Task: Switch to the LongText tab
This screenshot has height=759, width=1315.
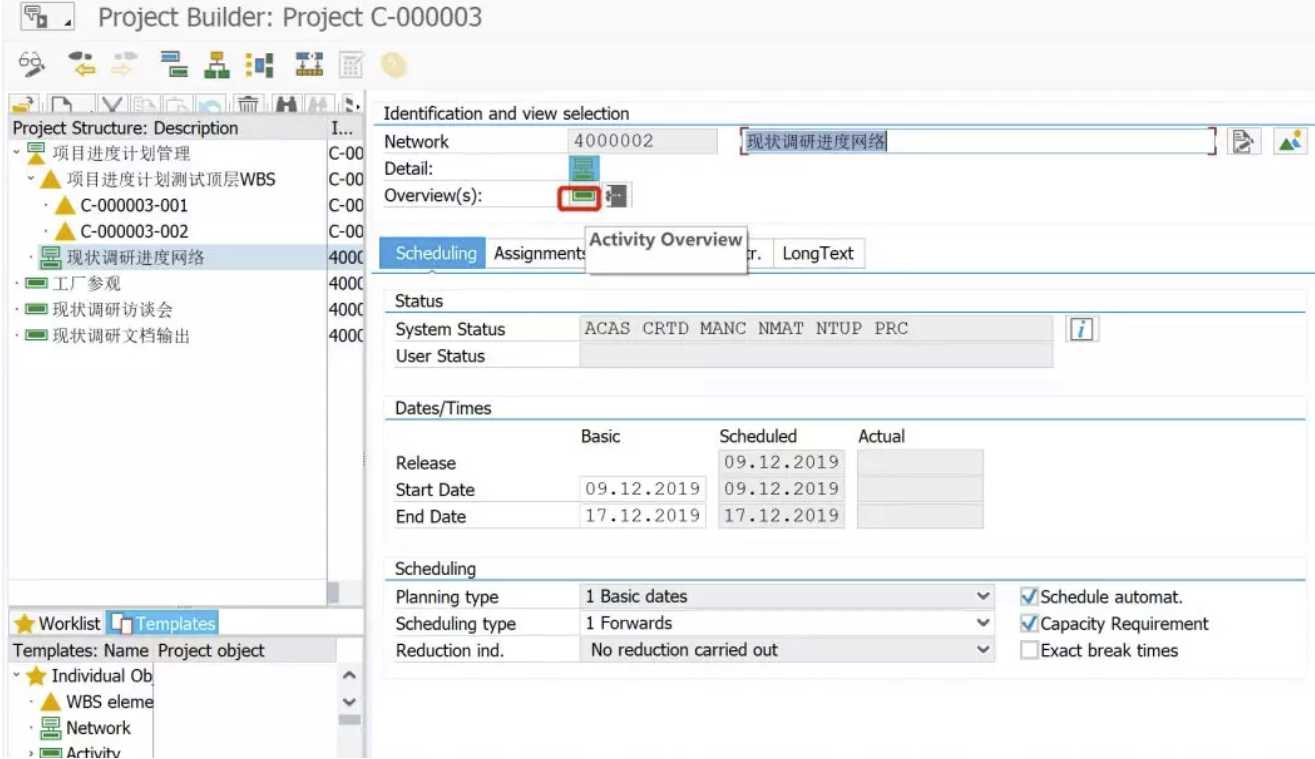Action: 818,253
